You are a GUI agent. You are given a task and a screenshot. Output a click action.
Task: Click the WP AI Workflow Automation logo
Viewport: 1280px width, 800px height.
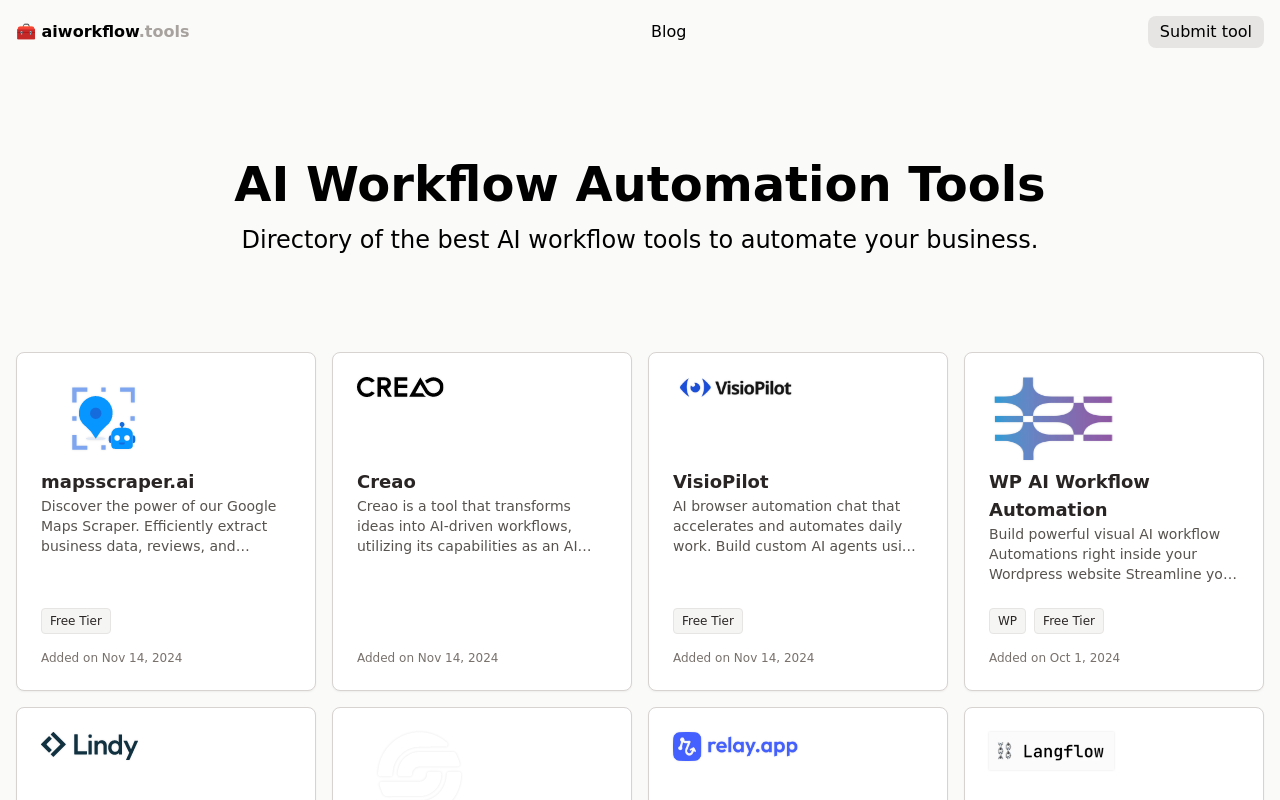pyautogui.click(x=1053, y=418)
